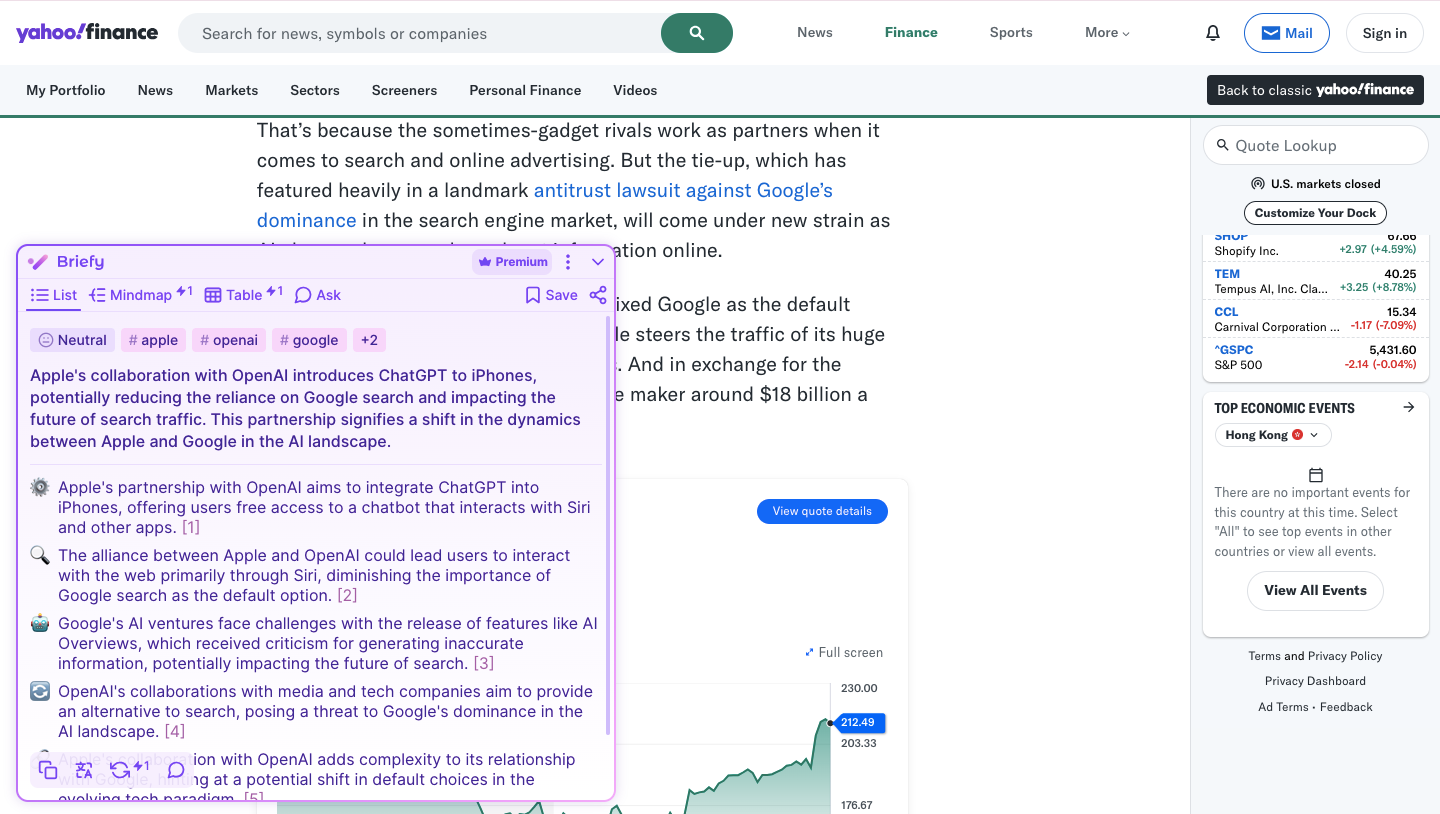The image size is (1440, 814).
Task: Select the #apple tag
Action: 153,340
